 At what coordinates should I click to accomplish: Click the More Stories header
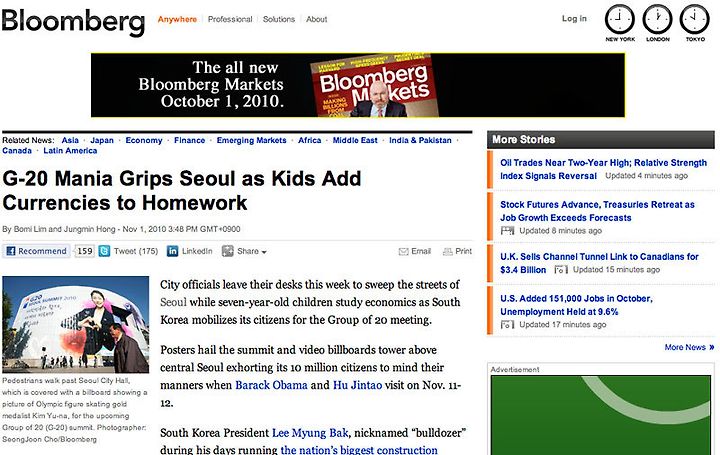[601, 140]
